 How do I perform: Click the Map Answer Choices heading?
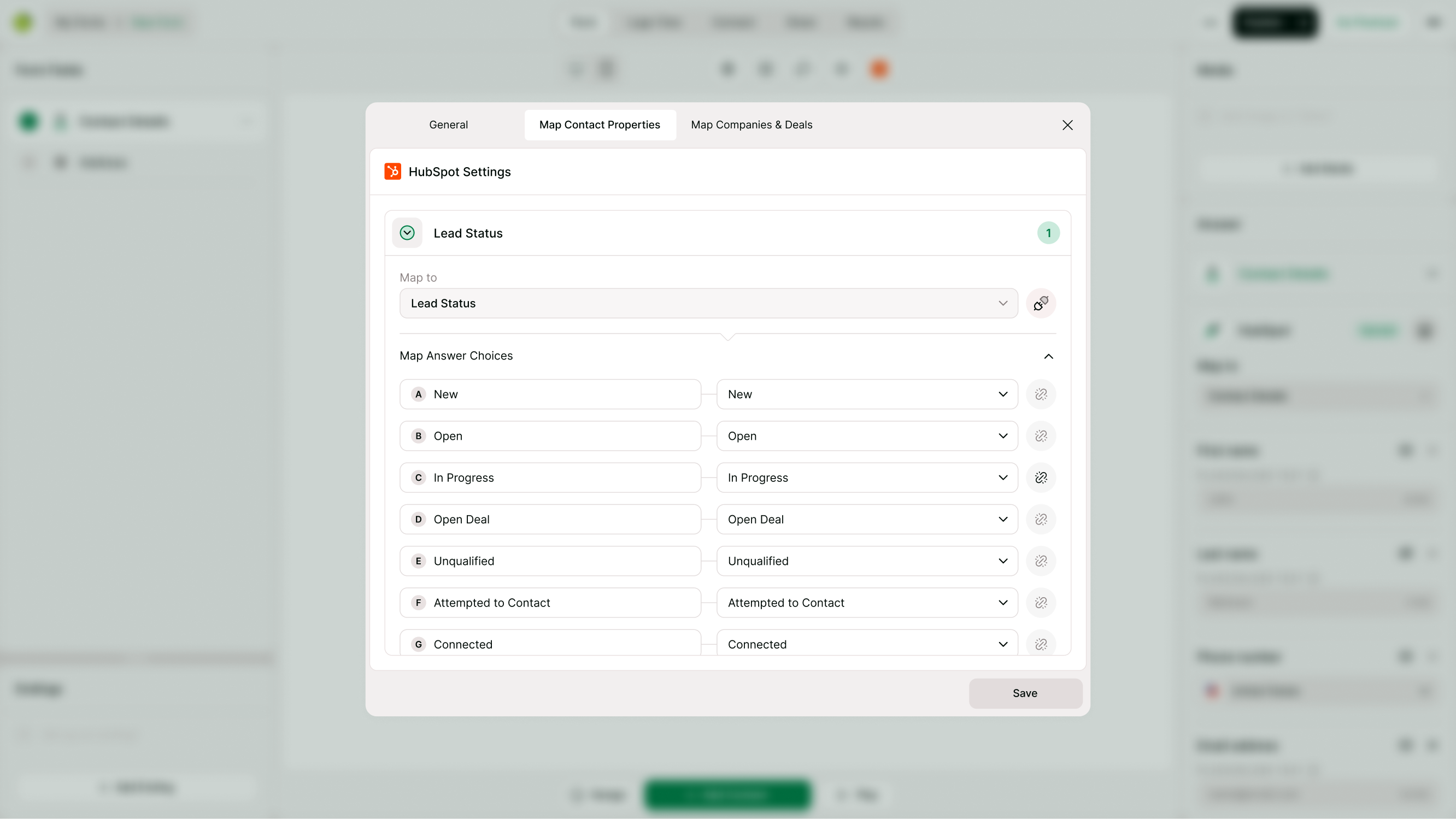[456, 356]
